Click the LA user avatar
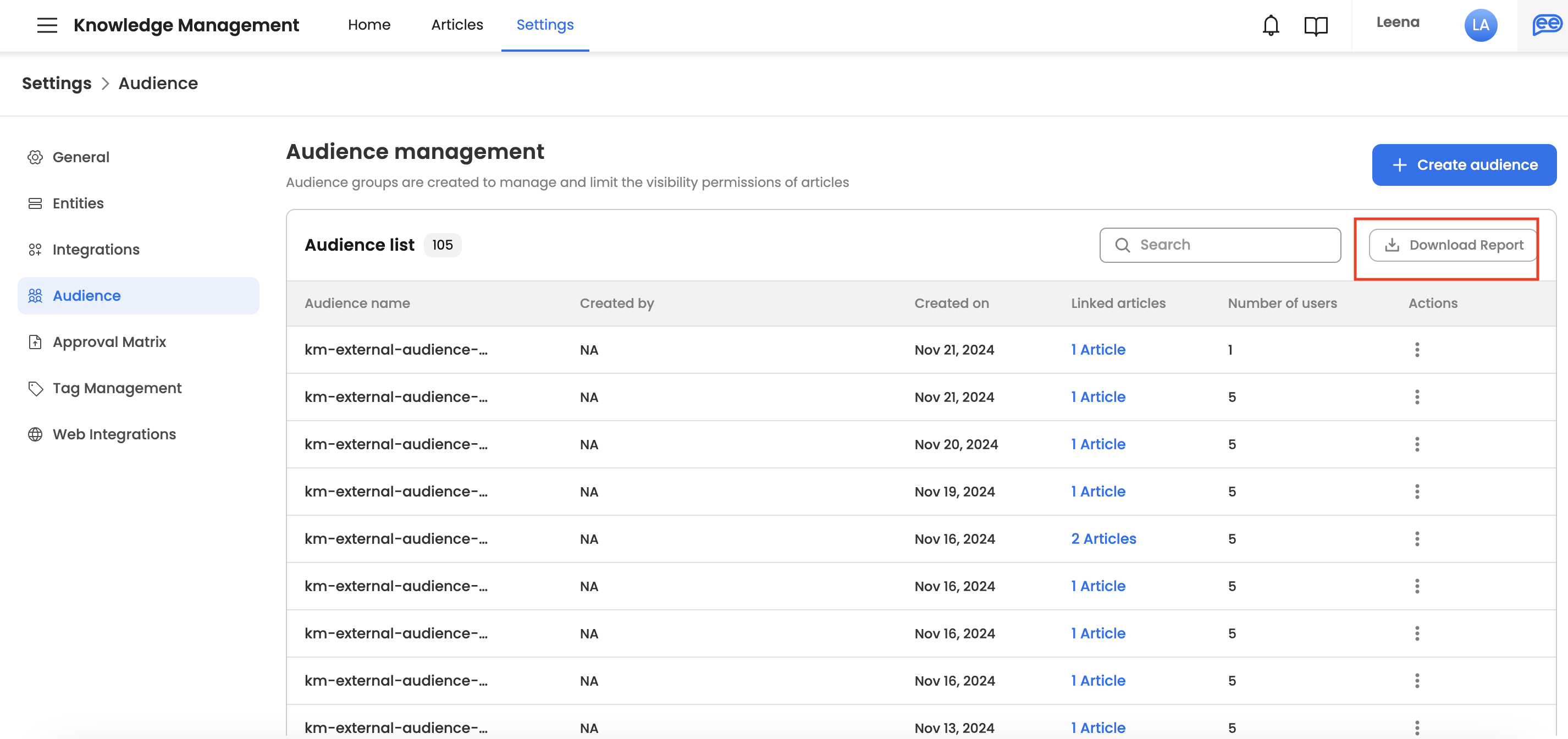The image size is (1568, 739). pyautogui.click(x=1481, y=25)
